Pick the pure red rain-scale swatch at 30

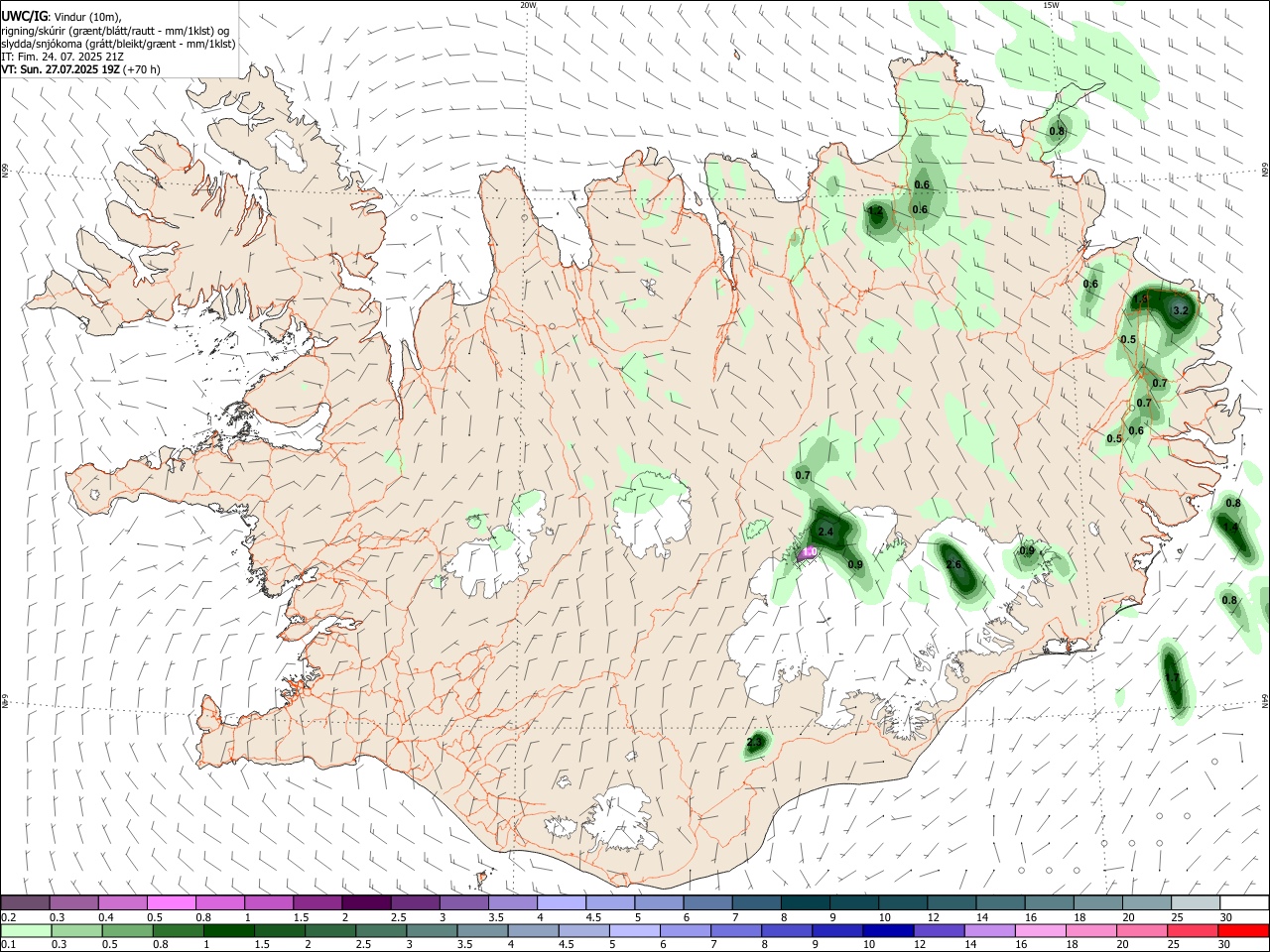(x=1243, y=930)
